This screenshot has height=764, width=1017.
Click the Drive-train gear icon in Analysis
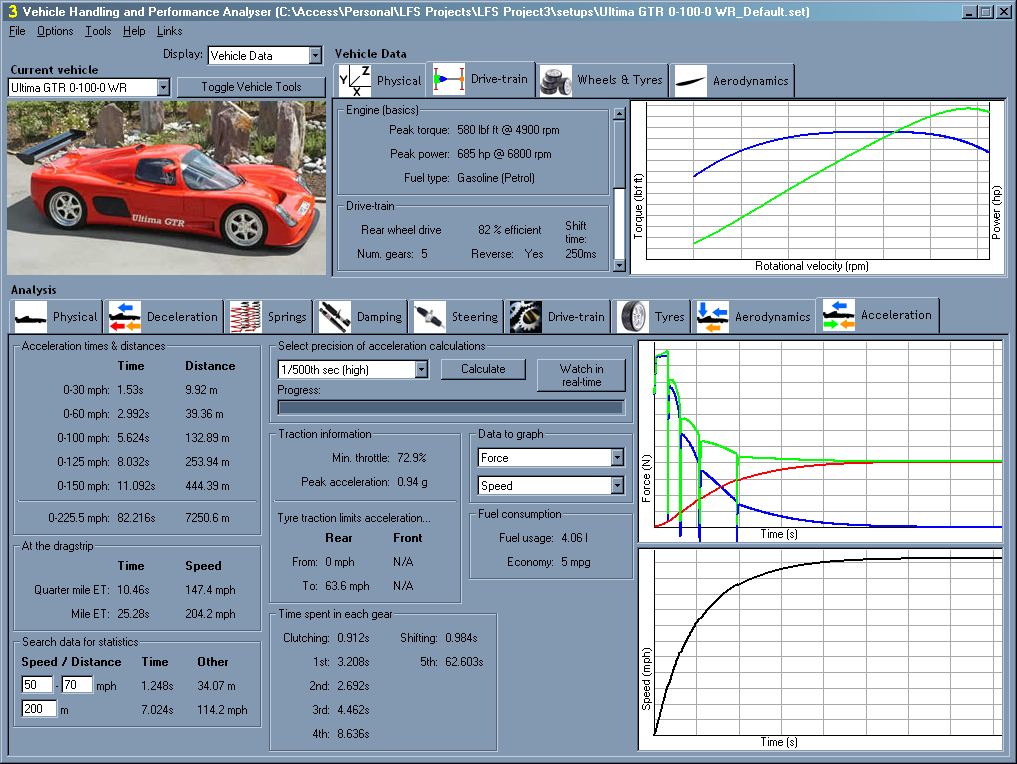[525, 317]
